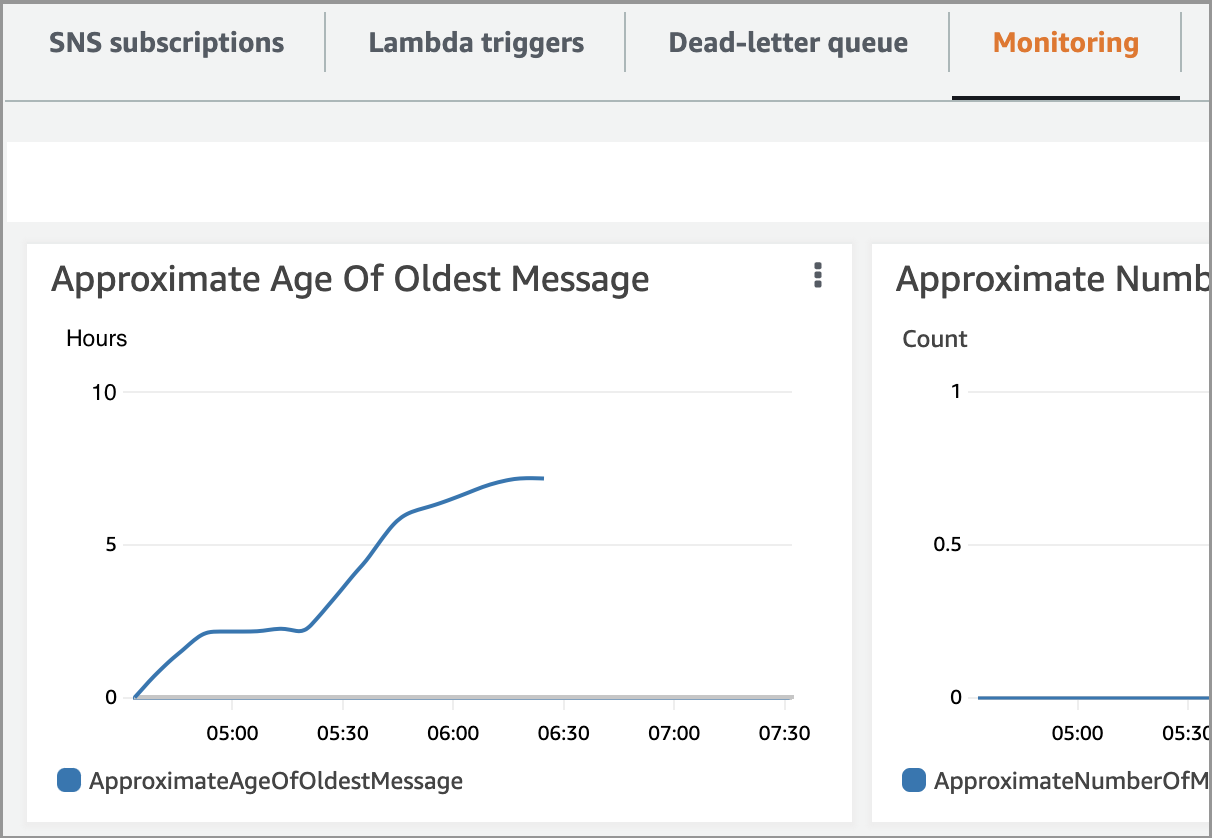Switch to the SNS subscriptions tab
1212x838 pixels.
(x=166, y=43)
